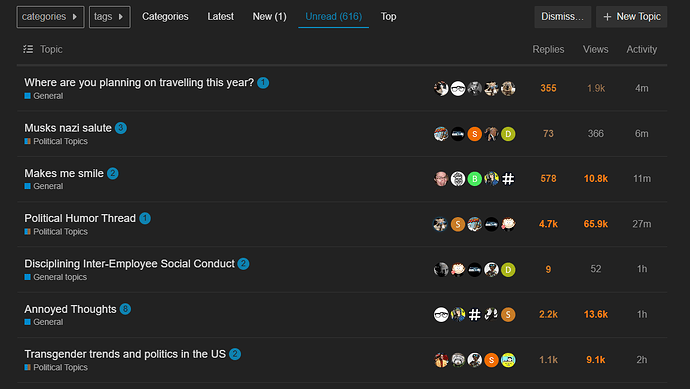Open Where are you planning on travelling topic
Viewport: 690px width, 389px height.
[139, 83]
